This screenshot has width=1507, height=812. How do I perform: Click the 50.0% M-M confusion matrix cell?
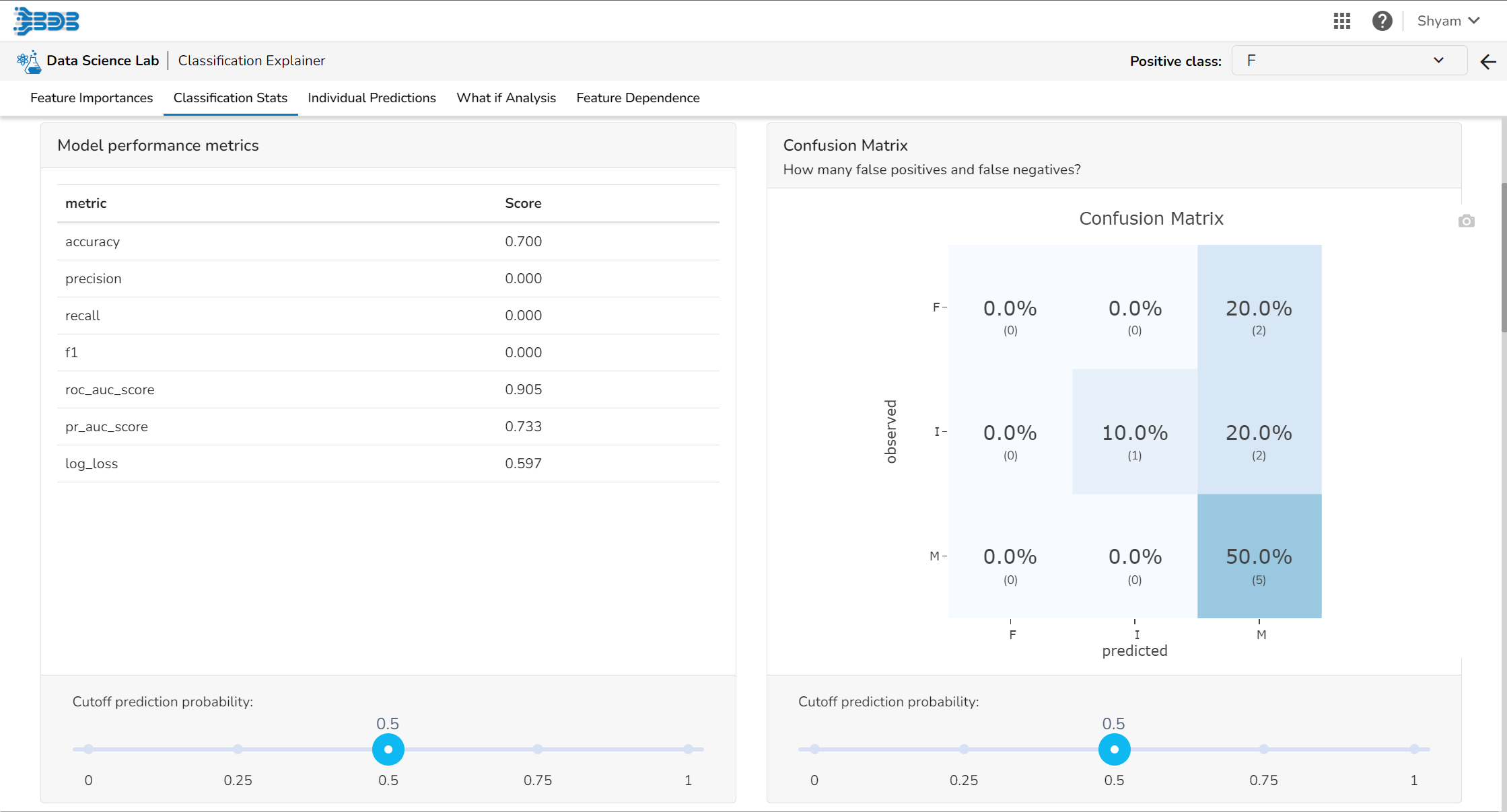(1259, 556)
